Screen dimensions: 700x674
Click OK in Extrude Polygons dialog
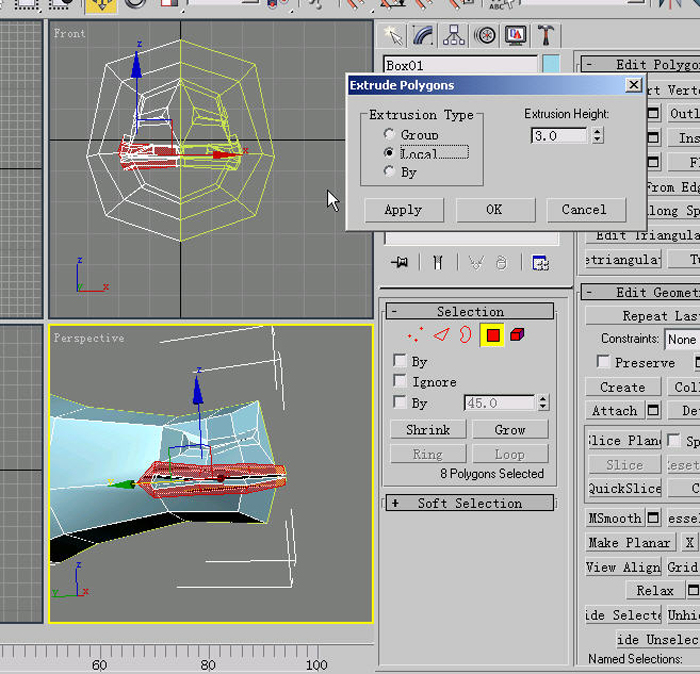[x=495, y=210]
